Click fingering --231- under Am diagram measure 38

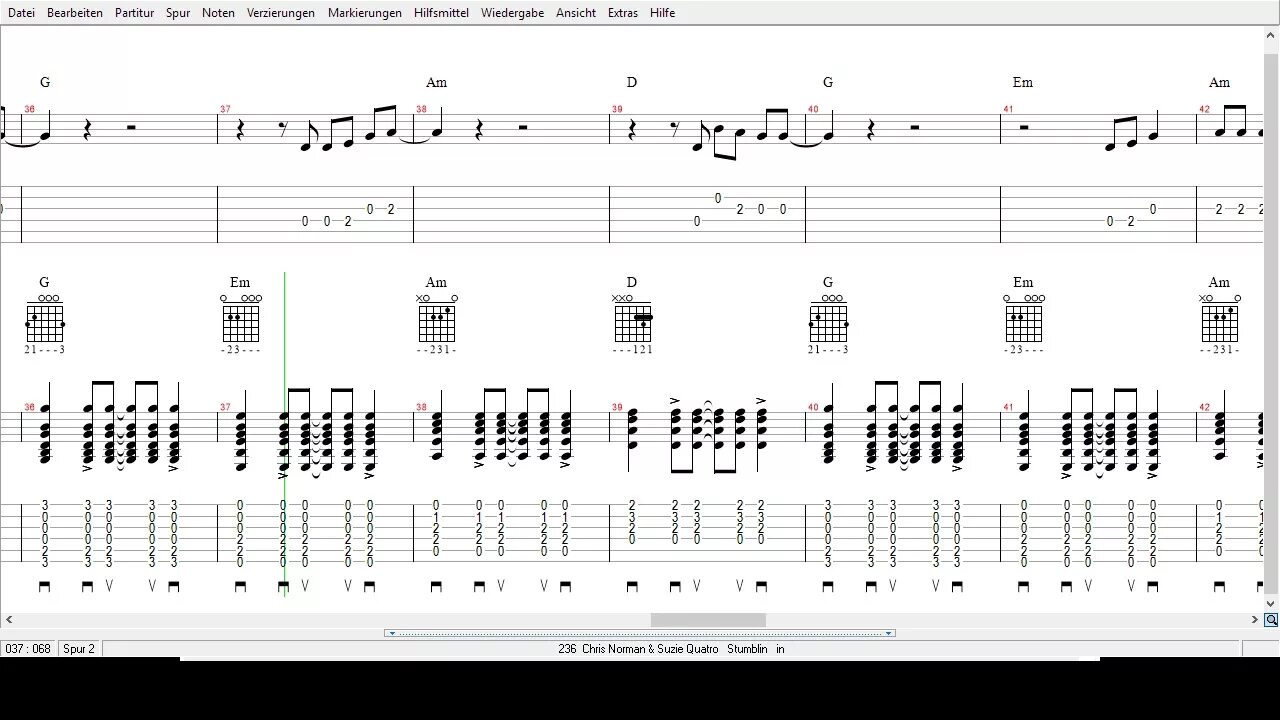(437, 350)
